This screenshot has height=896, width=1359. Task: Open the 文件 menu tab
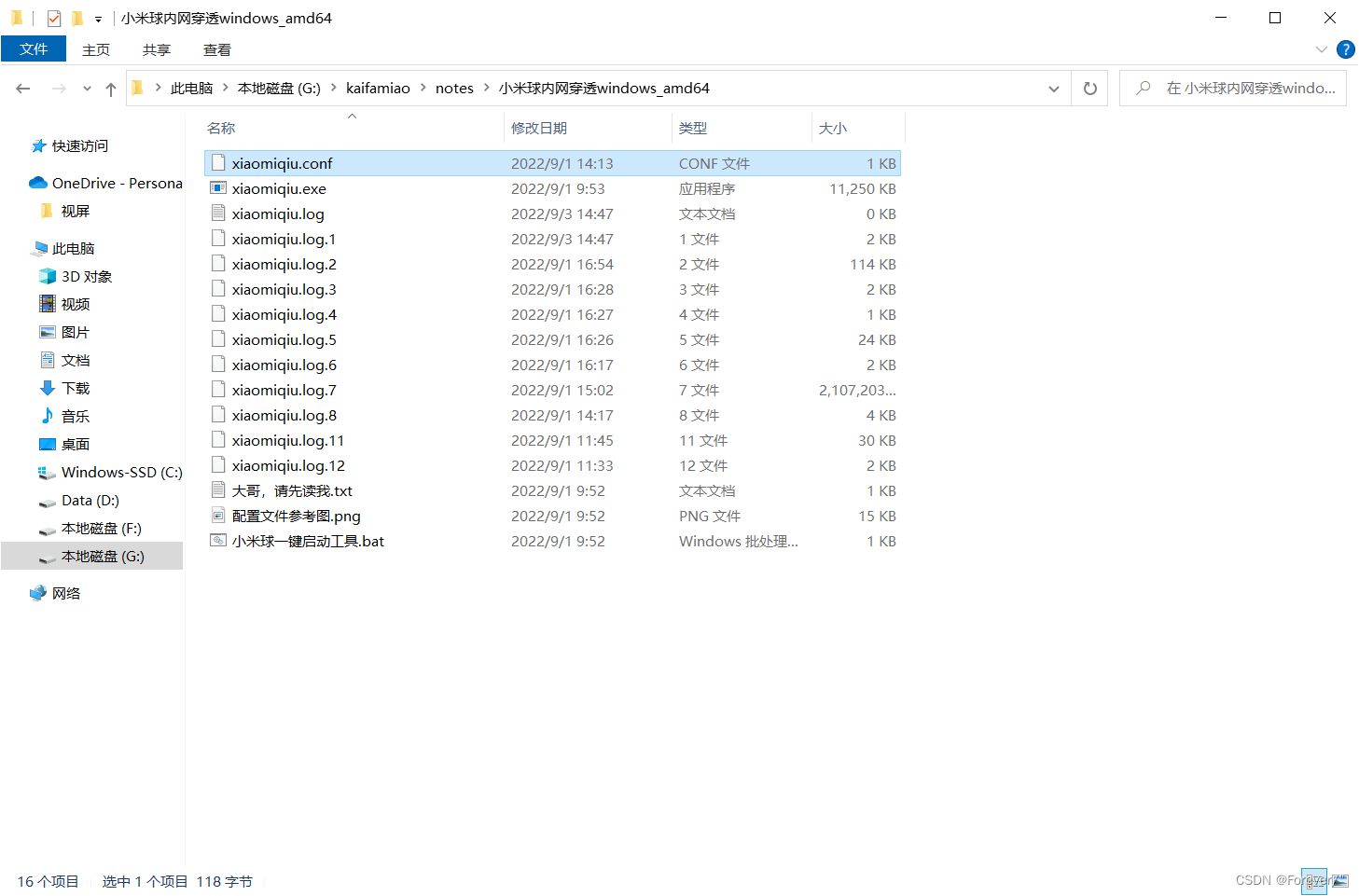coord(34,49)
